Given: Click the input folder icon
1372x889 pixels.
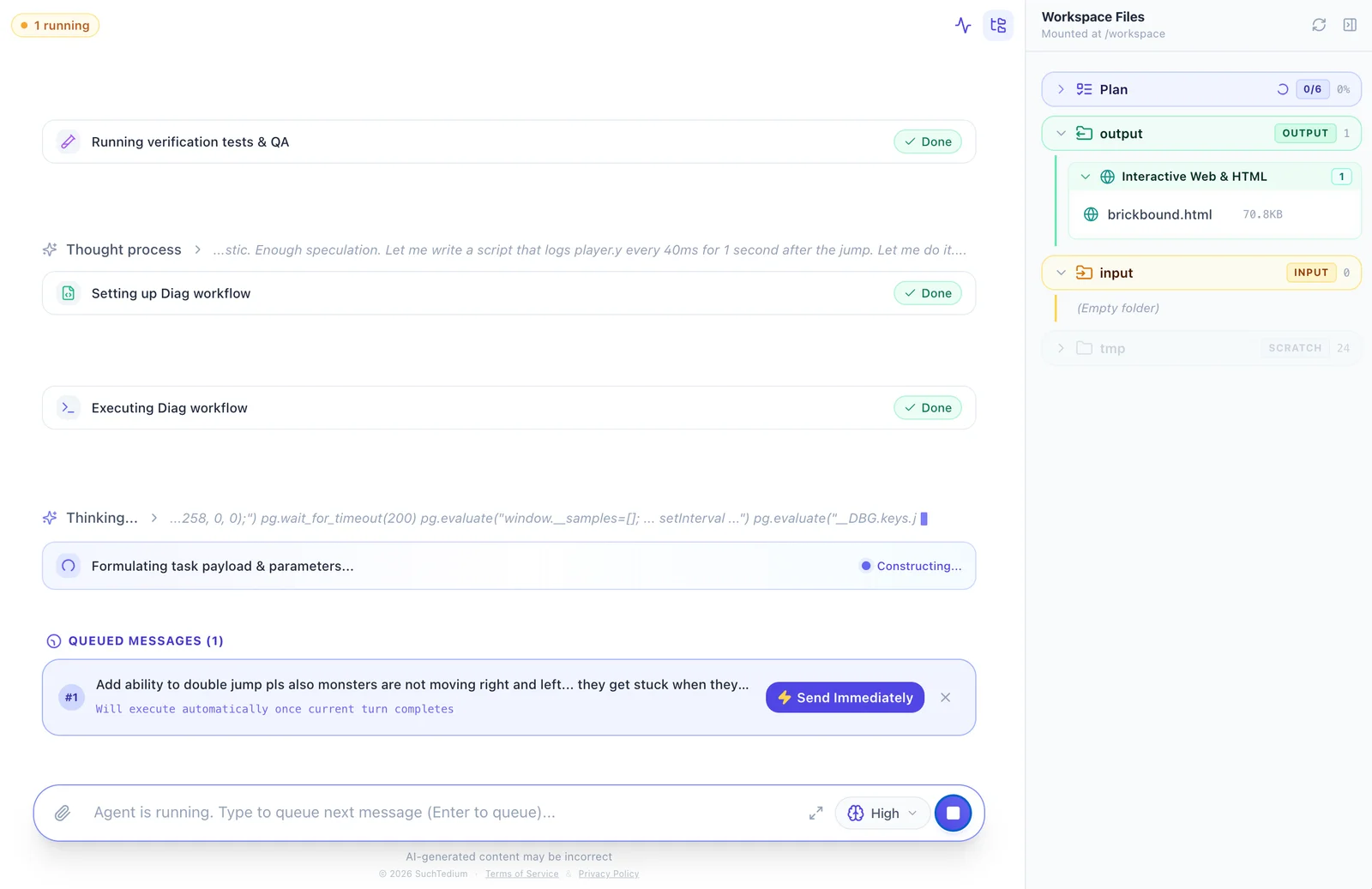Looking at the screenshot, I should 1084,273.
